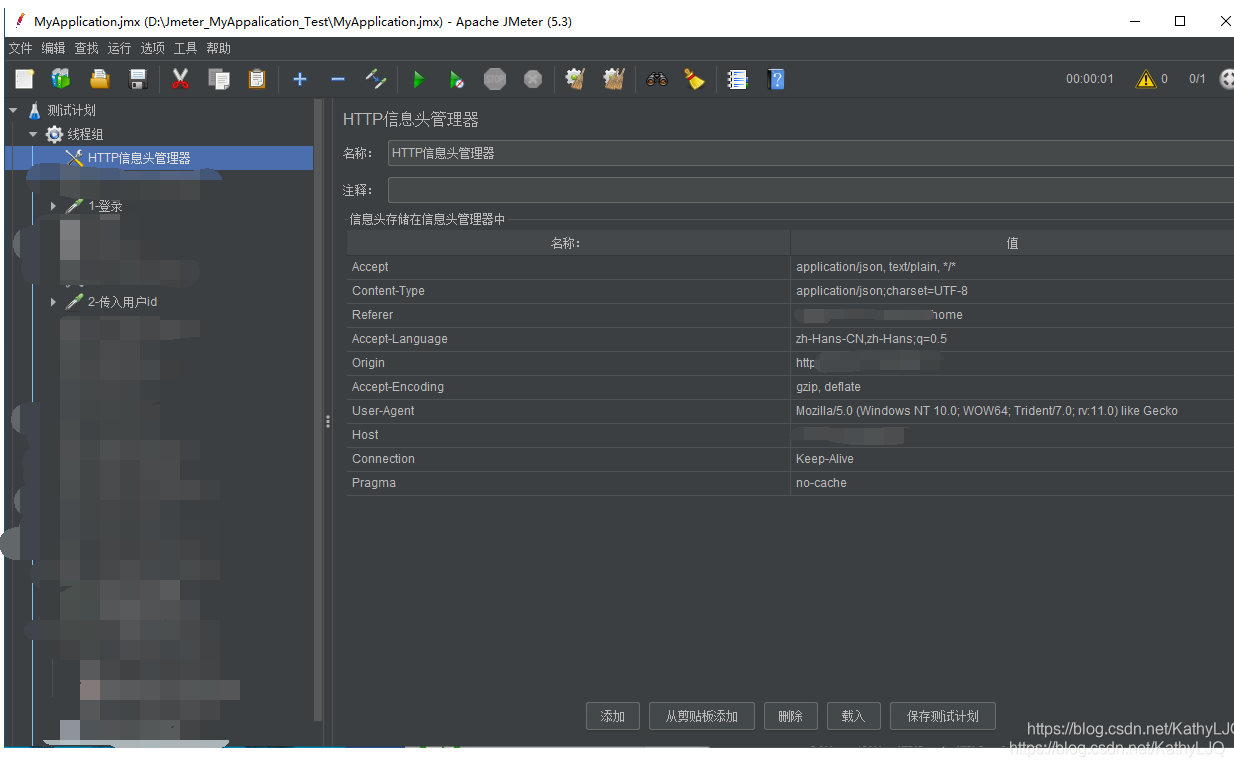Select the Origin header name cell
1234x767 pixels.
568,363
